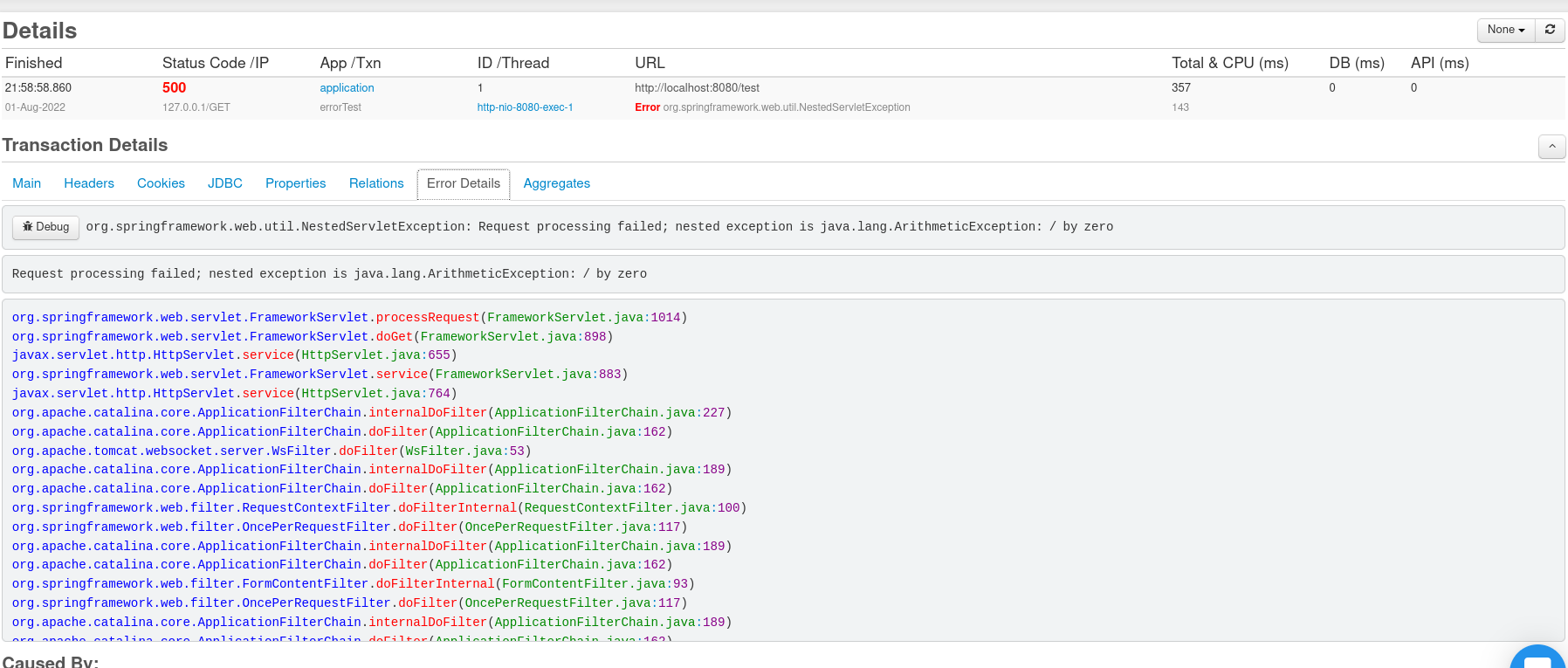This screenshot has height=668, width=1568.
Task: Click the Caused By heading
Action: coord(51,662)
